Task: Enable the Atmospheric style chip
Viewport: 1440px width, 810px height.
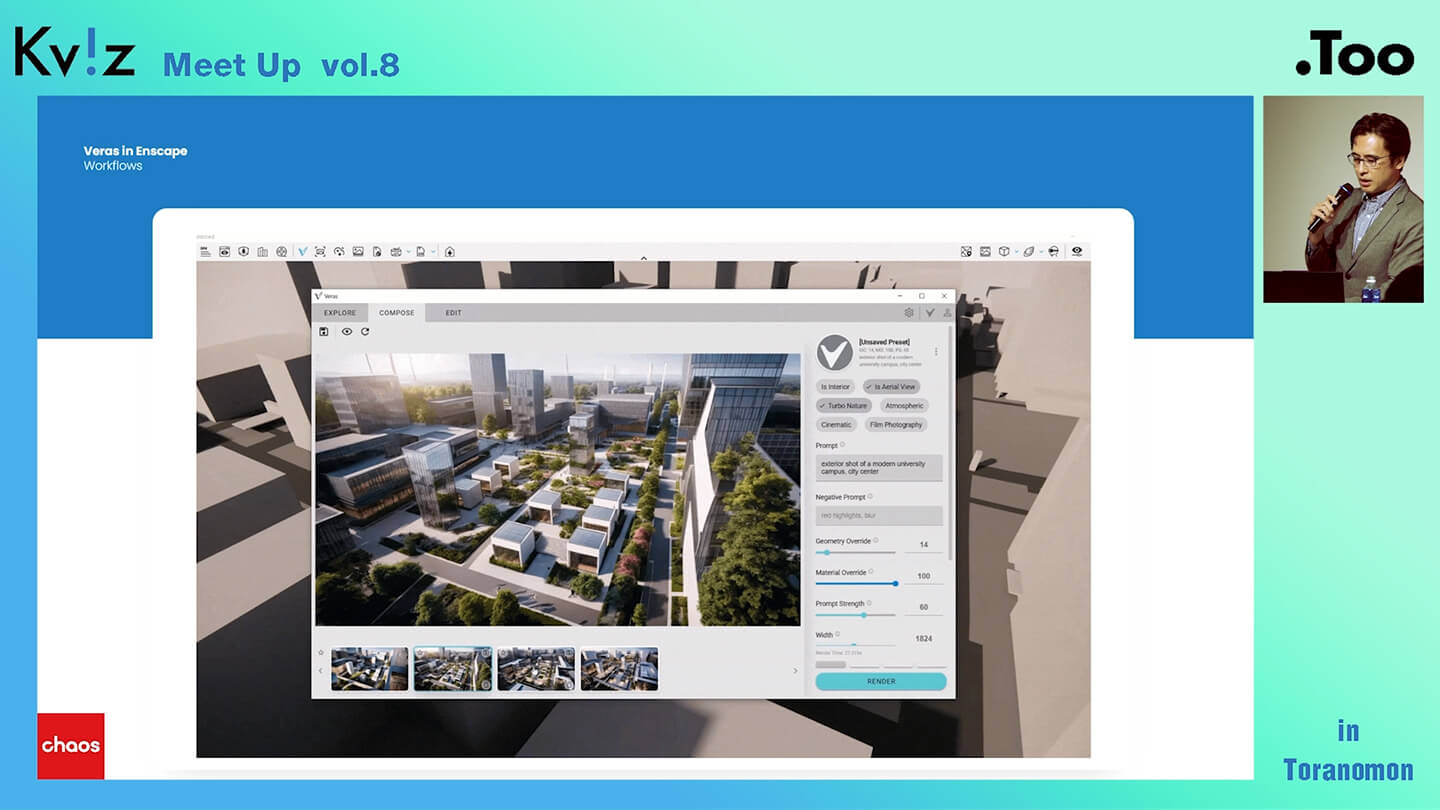Action: pyautogui.click(x=904, y=406)
